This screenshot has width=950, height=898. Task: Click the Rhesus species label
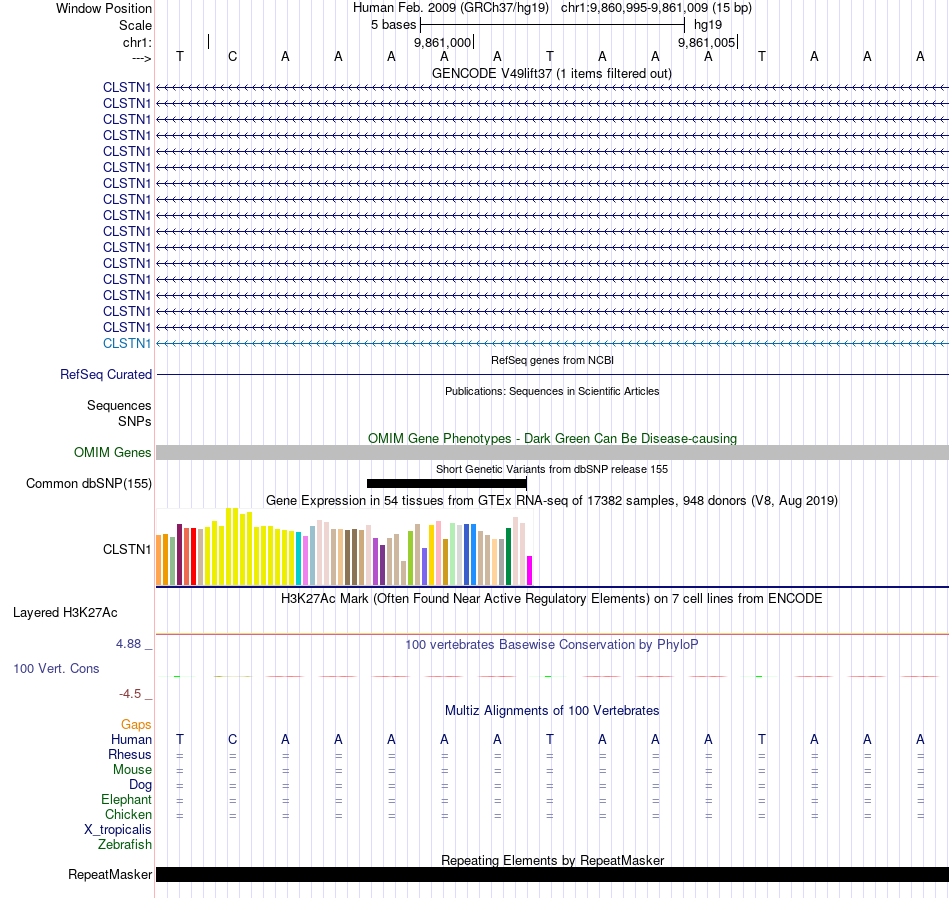click(x=130, y=754)
